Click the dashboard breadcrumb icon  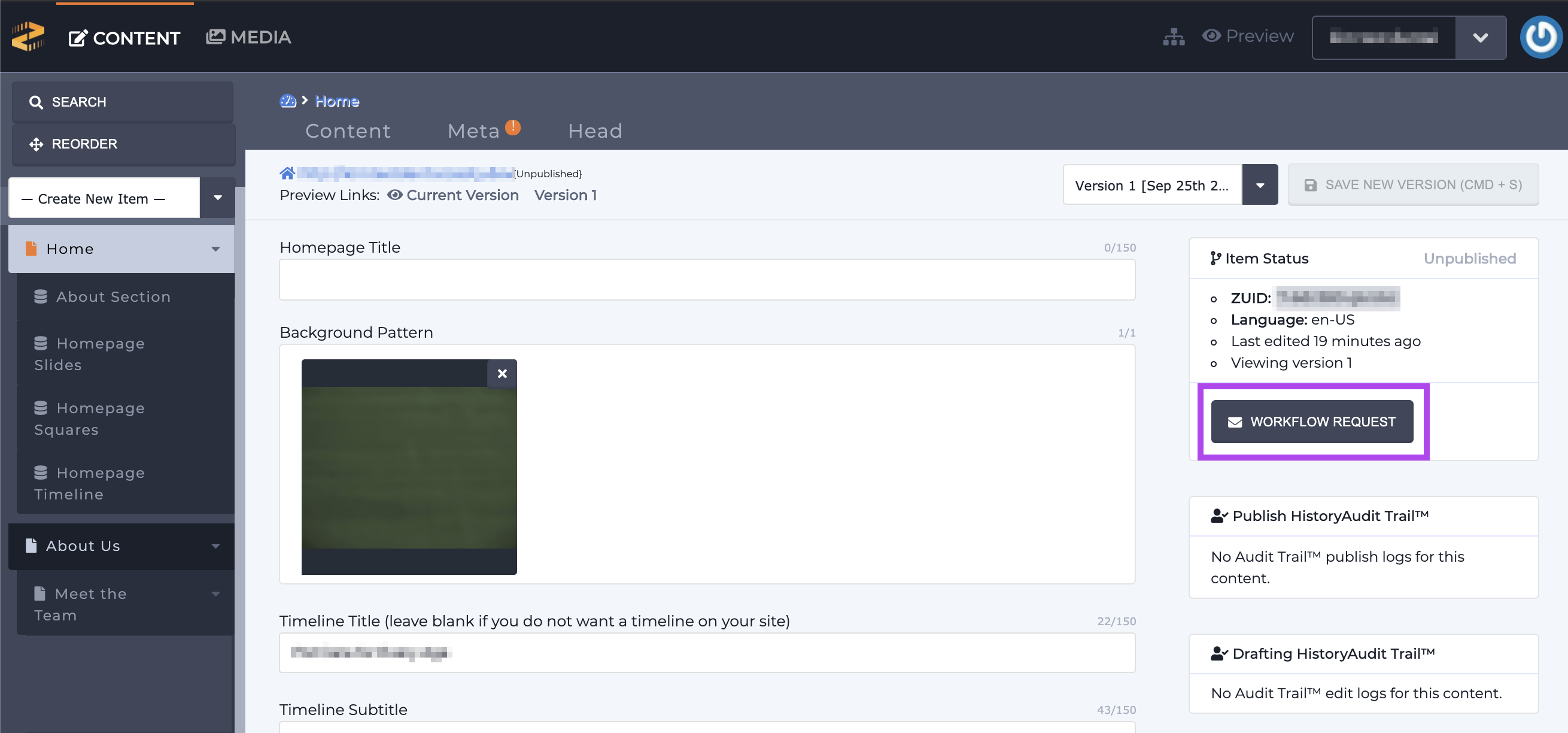[x=287, y=101]
